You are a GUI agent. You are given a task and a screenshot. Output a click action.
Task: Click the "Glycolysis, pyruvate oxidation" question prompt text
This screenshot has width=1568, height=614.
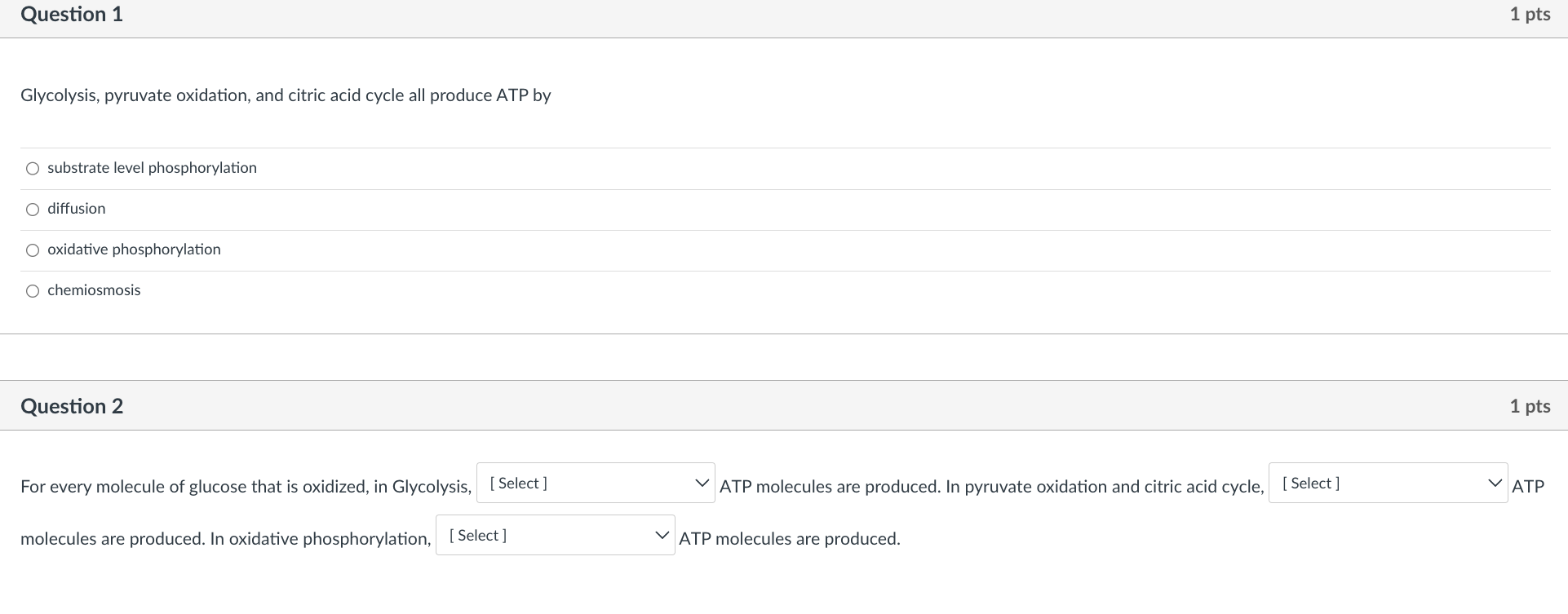tap(286, 95)
